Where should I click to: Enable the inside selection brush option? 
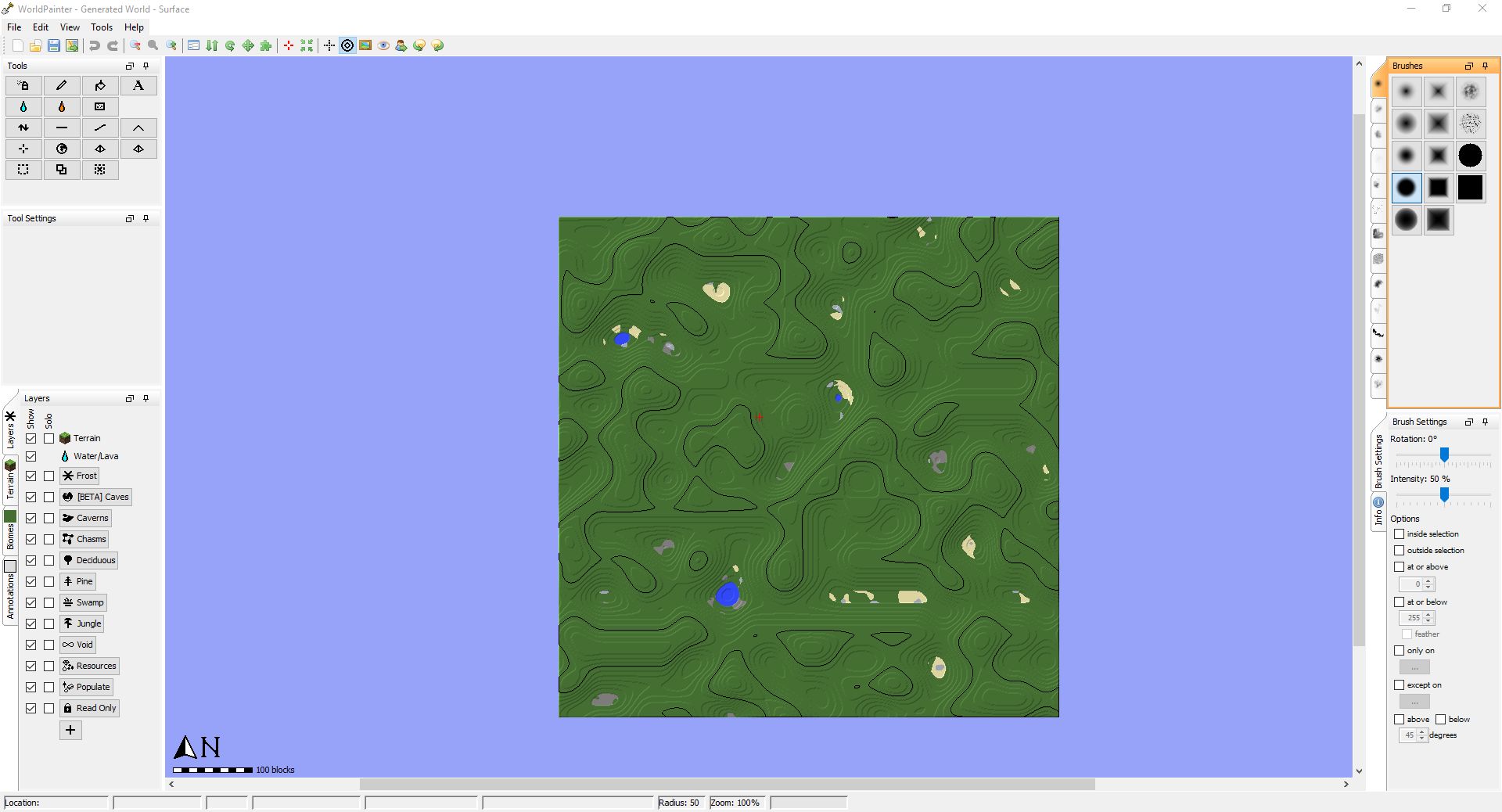pos(1400,534)
